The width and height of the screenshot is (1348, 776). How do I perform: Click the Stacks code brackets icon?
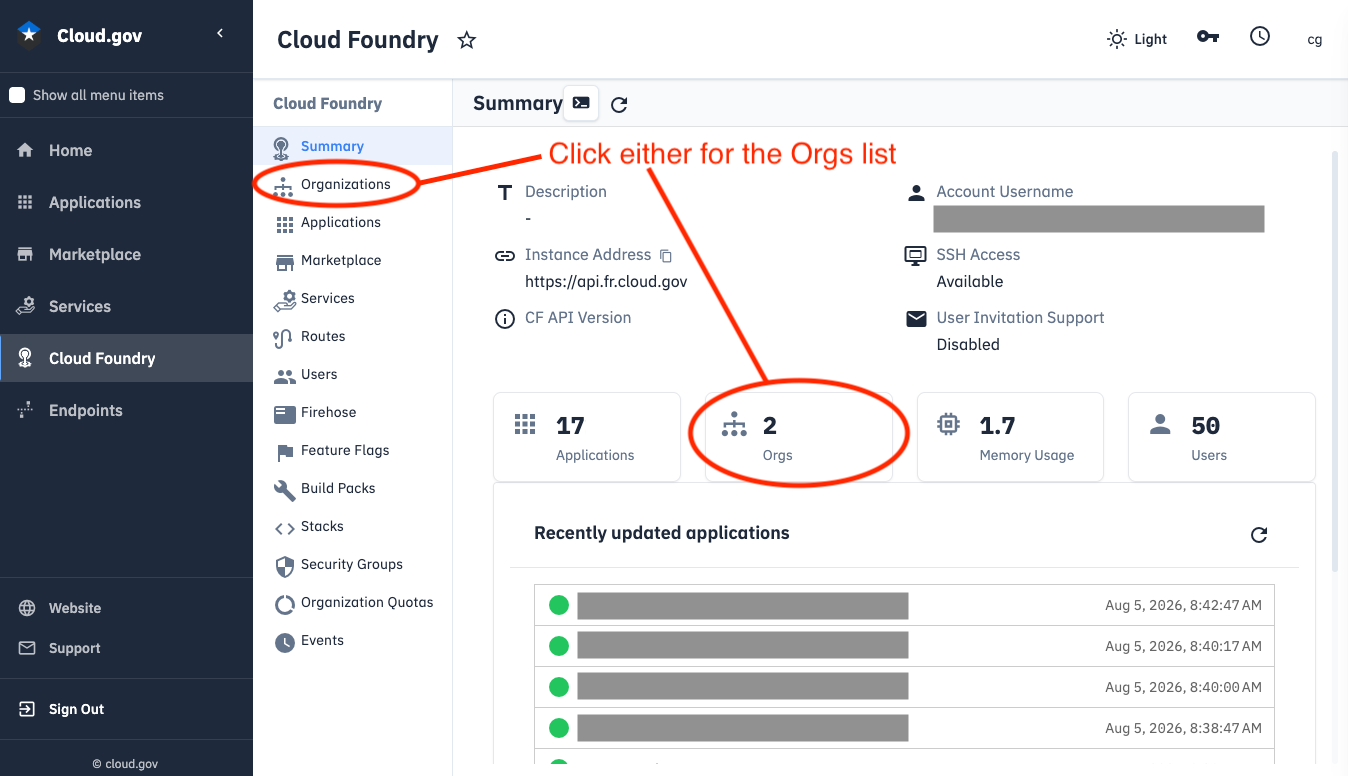pos(284,528)
